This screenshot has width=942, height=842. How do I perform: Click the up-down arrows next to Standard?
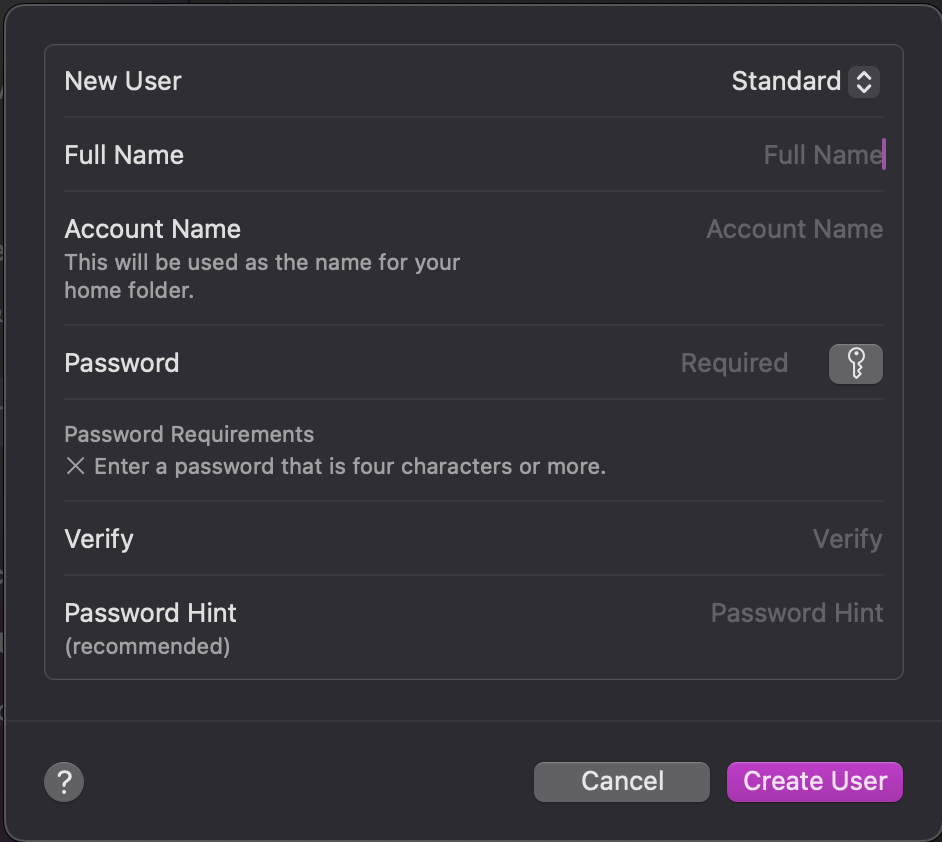click(863, 81)
